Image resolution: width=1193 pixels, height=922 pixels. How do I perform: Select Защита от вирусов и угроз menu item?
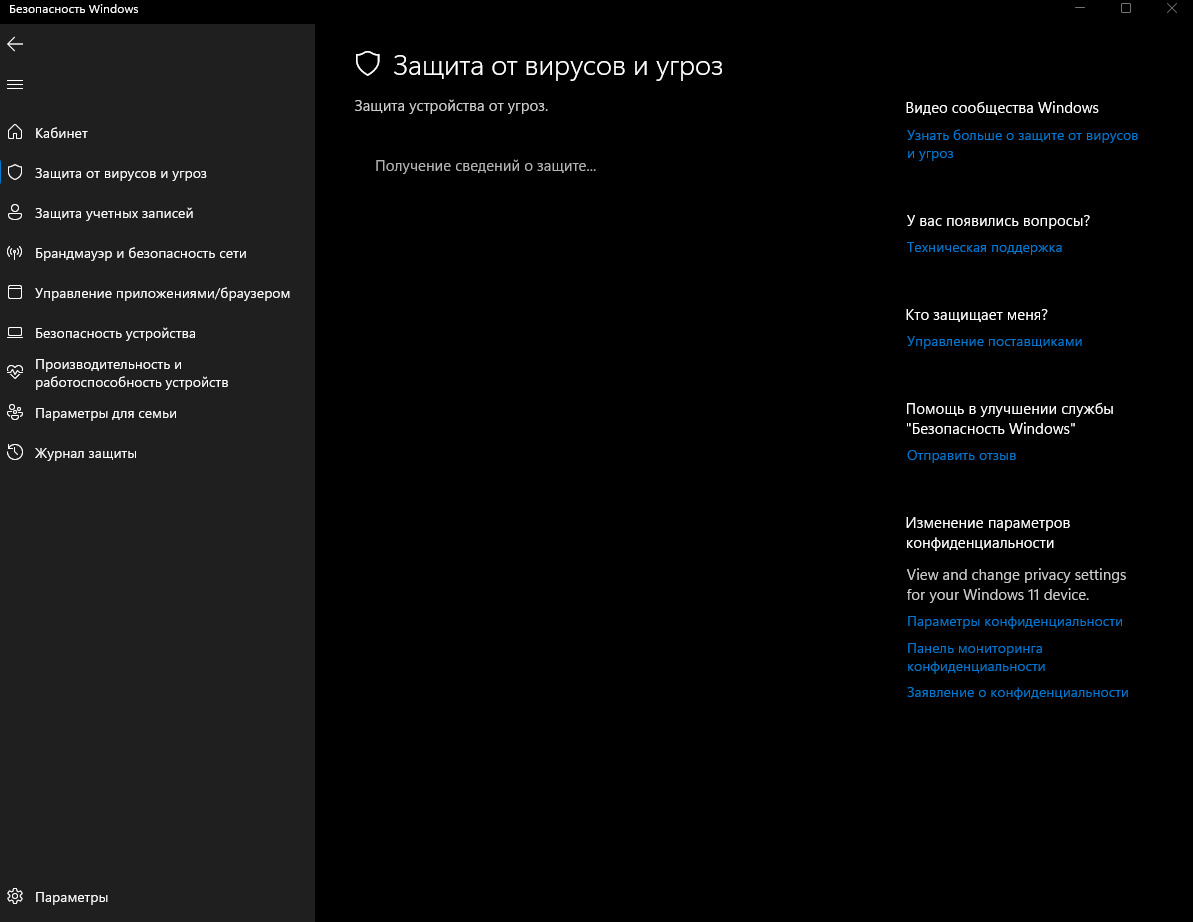[157, 173]
